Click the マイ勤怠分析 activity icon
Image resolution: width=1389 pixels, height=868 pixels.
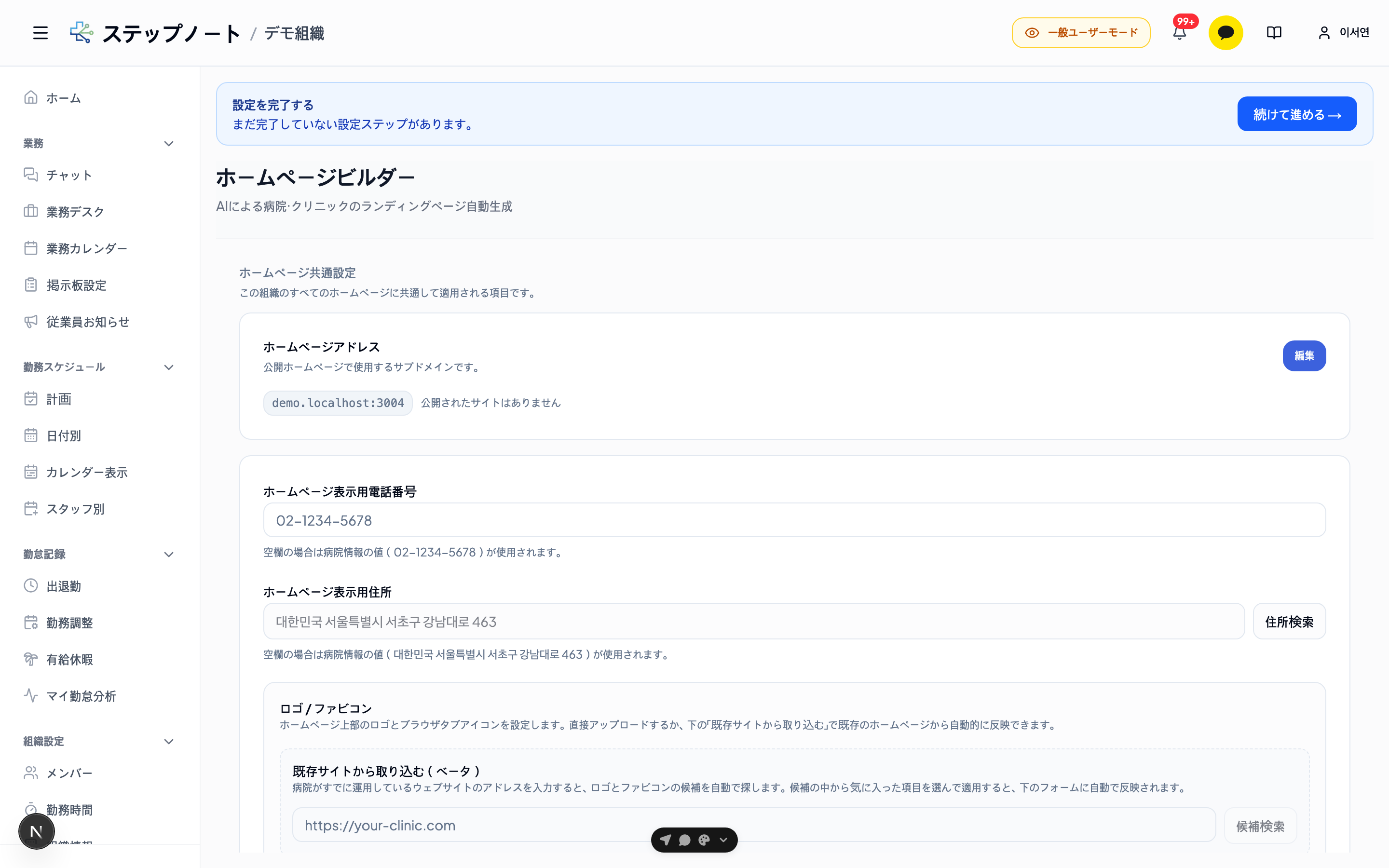coord(31,696)
